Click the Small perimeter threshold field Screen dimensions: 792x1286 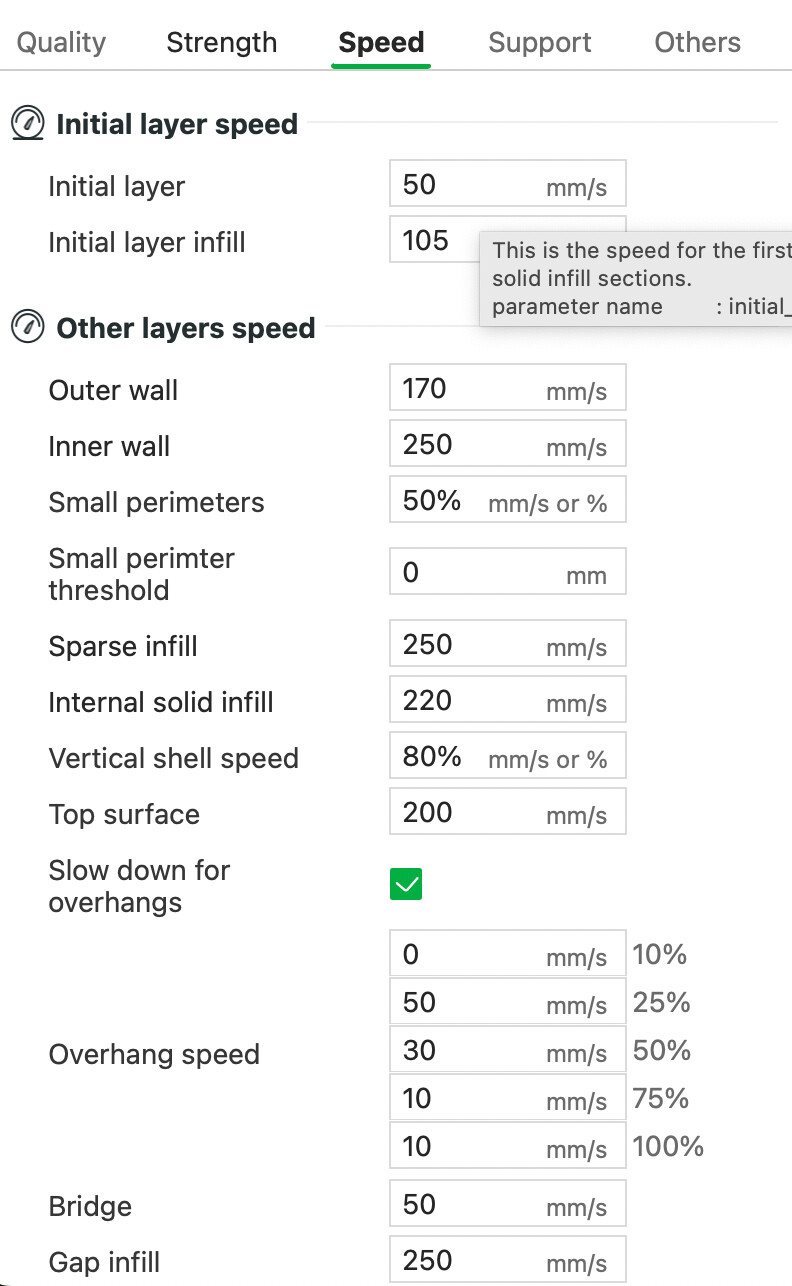point(508,572)
